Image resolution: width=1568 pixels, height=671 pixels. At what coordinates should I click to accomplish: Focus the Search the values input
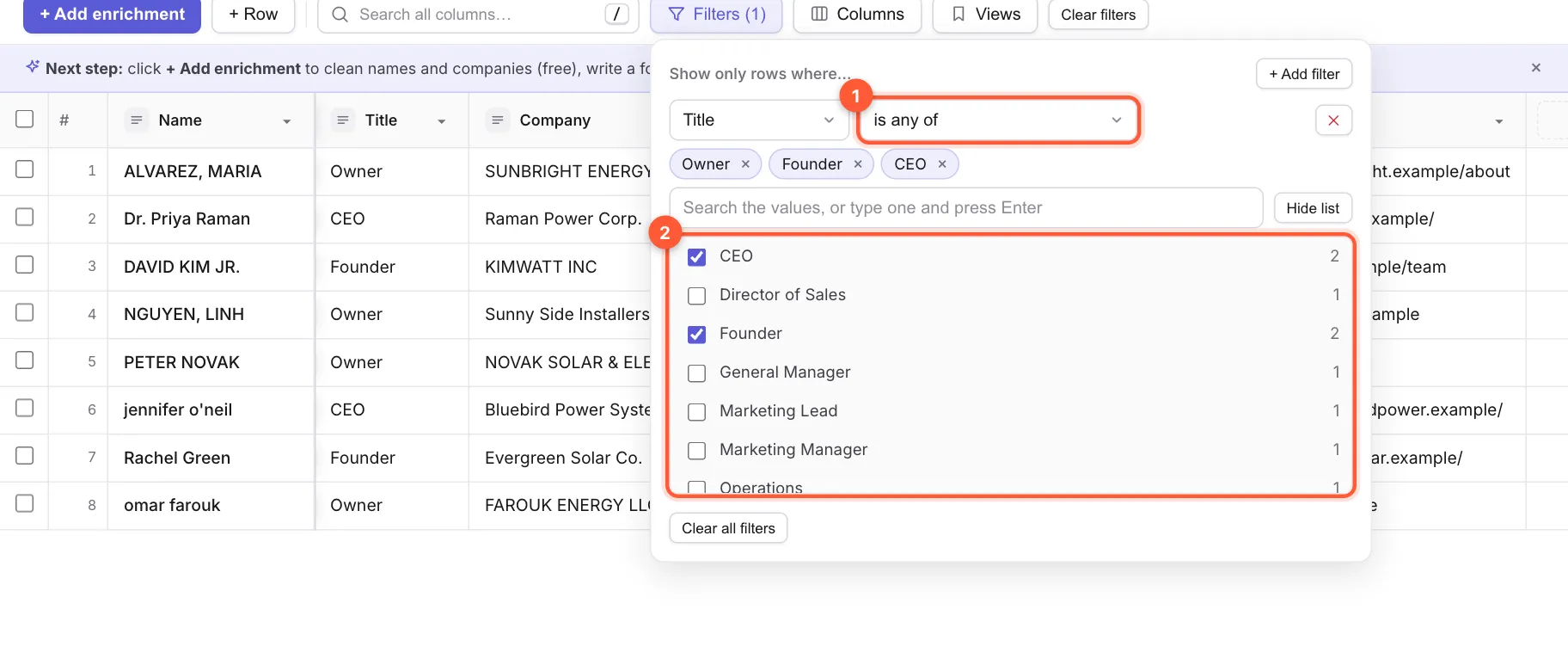(966, 208)
